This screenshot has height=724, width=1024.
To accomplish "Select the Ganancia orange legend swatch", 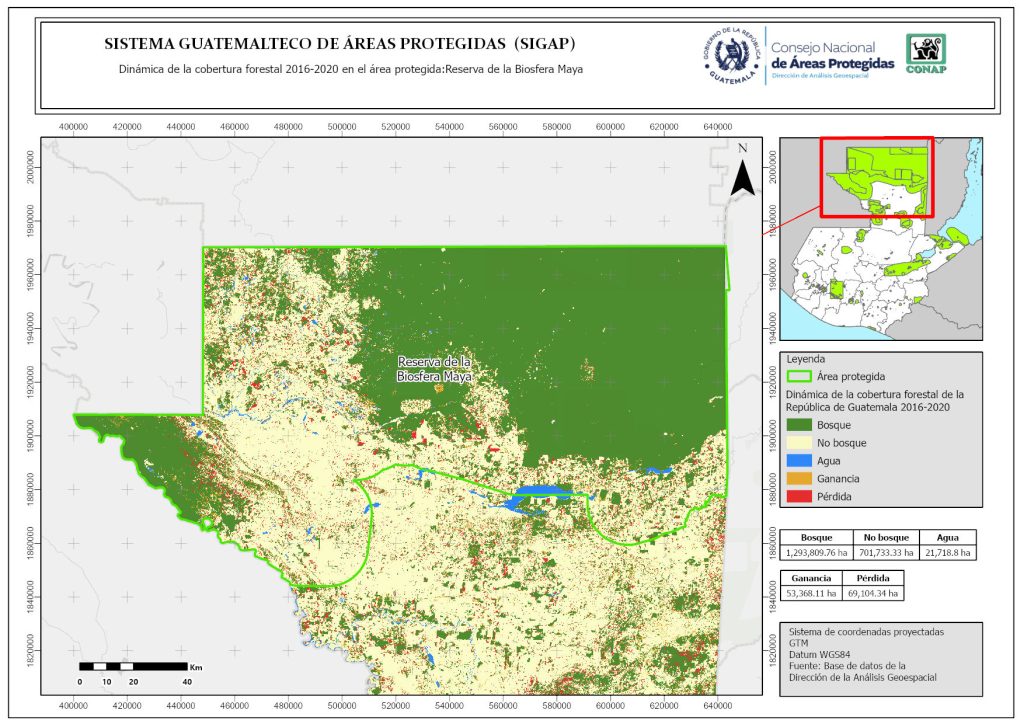I will coord(799,478).
